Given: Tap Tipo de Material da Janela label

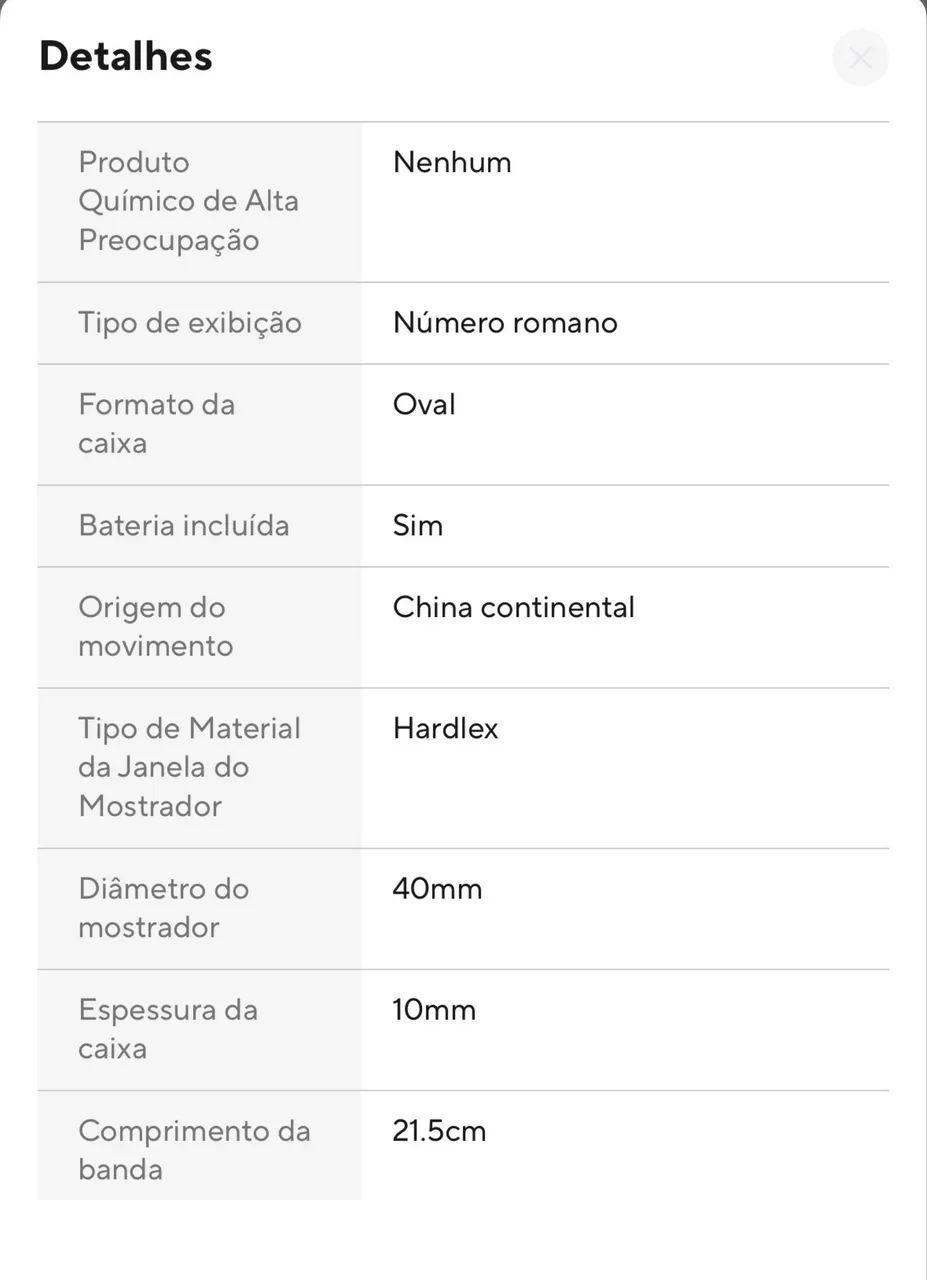Looking at the screenshot, I should 190,767.
